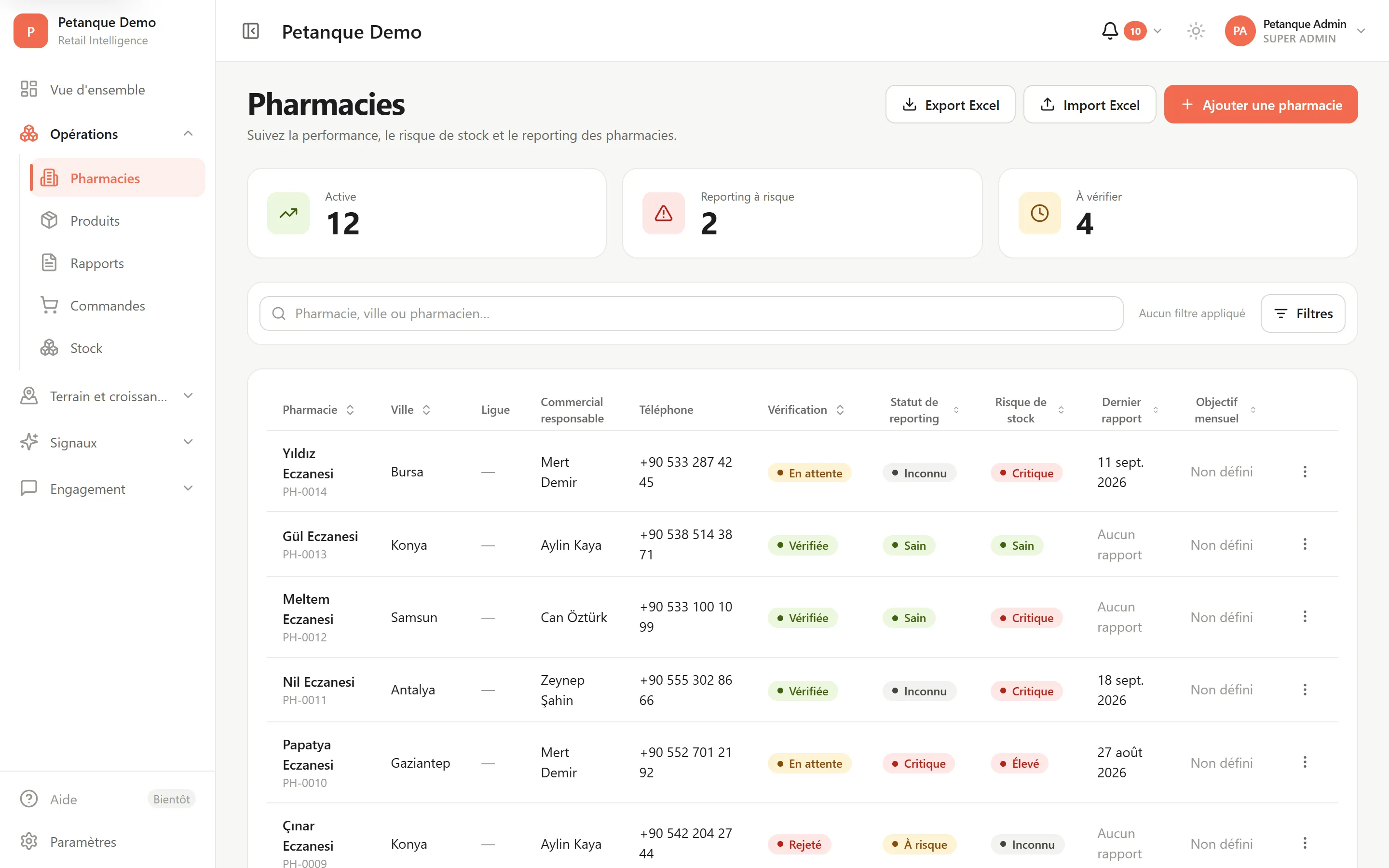The width and height of the screenshot is (1389, 868).
Task: Click the Reporting à risque warning icon
Action: 664,213
